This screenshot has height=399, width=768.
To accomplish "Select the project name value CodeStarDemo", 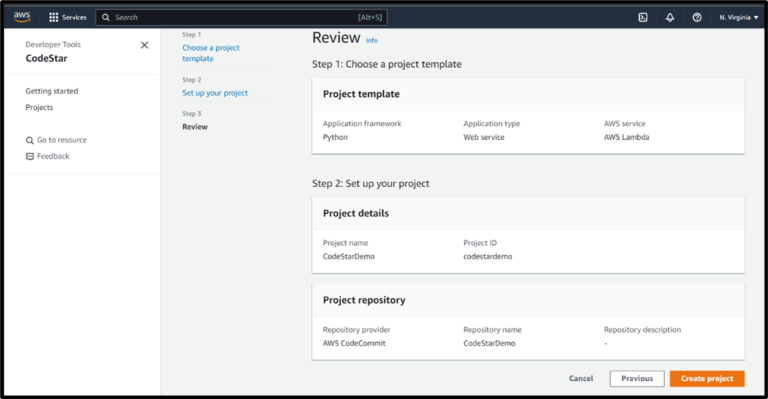I will pos(349,257).
